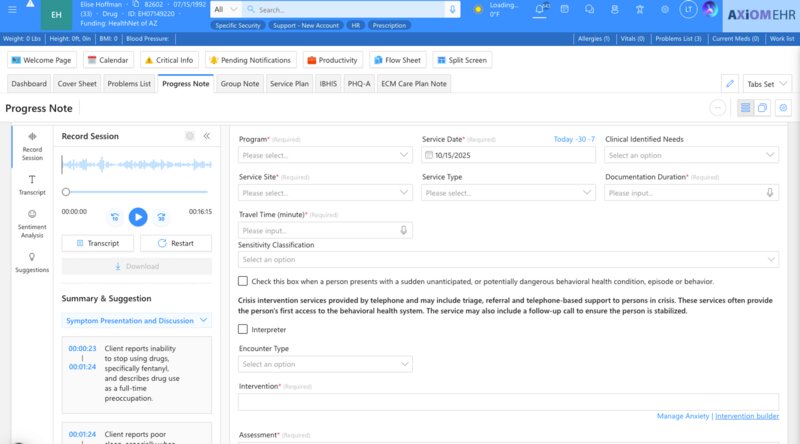Rewind recording 10 seconds
The height and width of the screenshot is (444, 800).
coord(115,217)
